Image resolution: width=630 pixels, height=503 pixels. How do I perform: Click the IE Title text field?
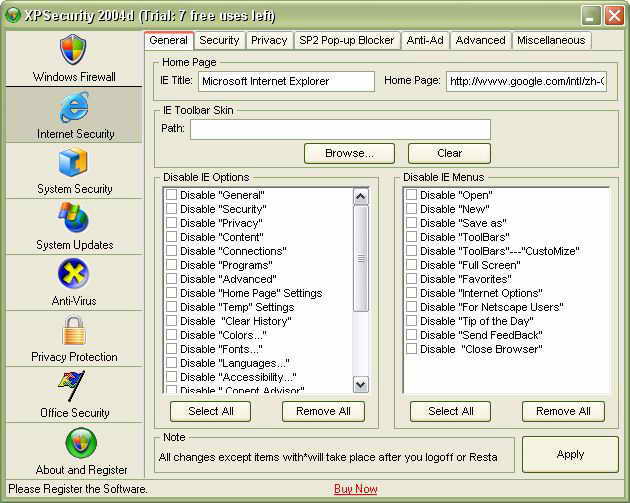pos(286,81)
